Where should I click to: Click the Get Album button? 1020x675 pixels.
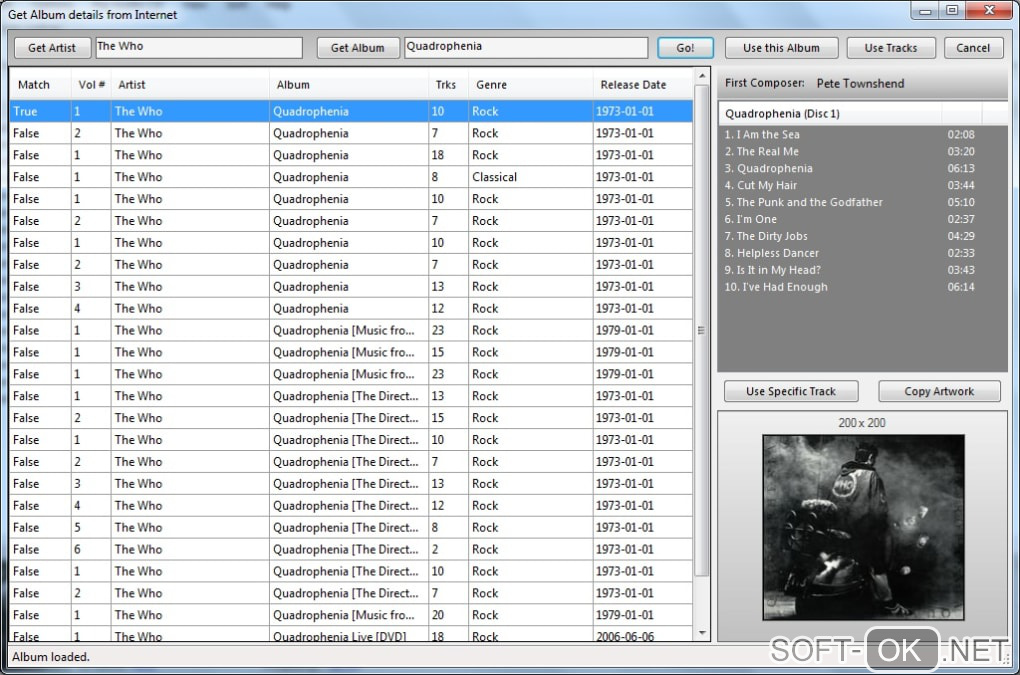357,47
